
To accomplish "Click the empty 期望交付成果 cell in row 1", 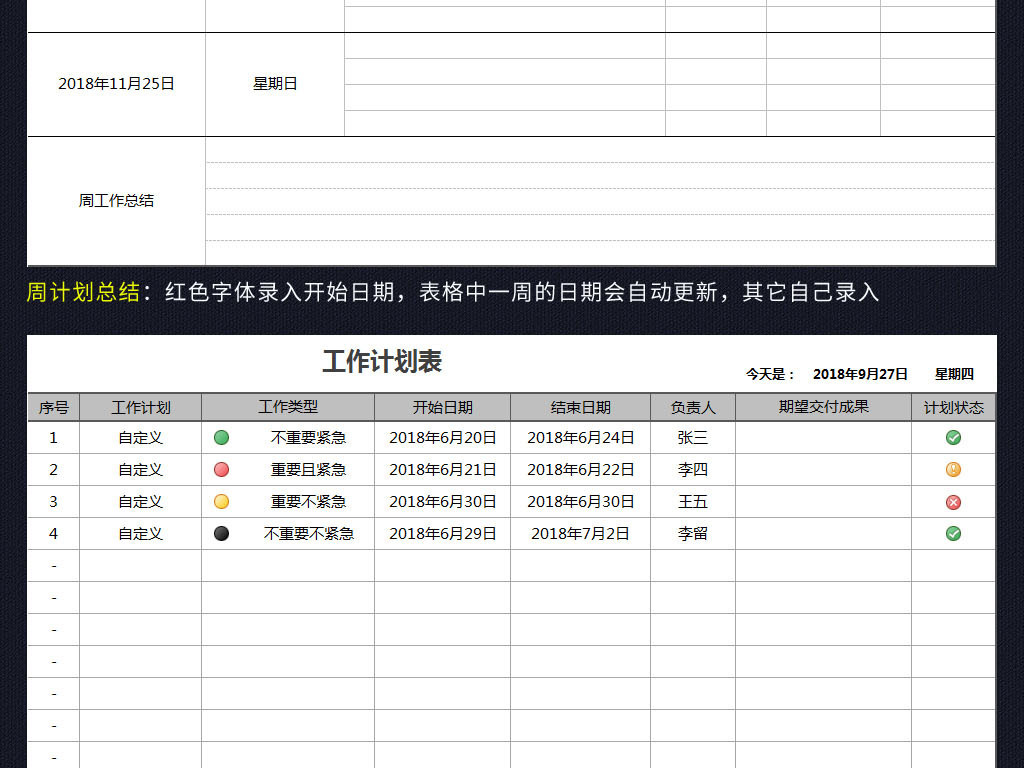I will coord(823,437).
